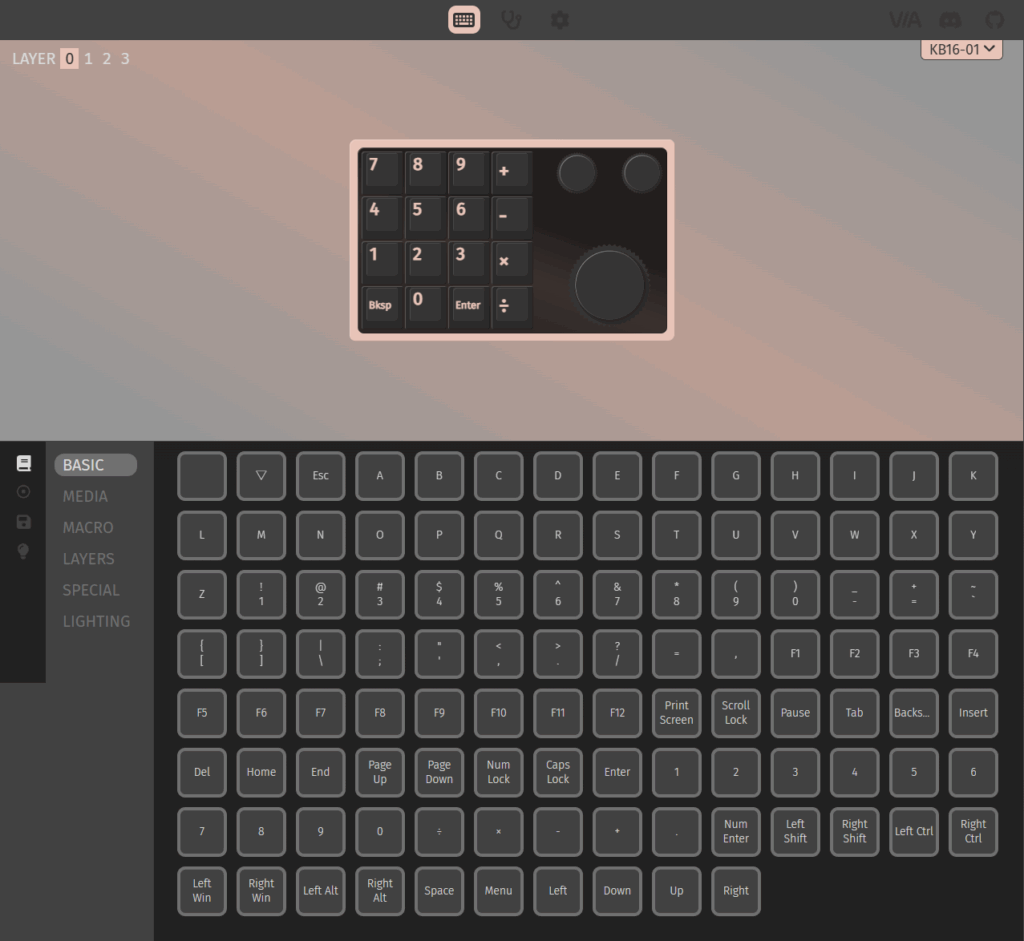Open the Configure keyboard tab icon
1024x941 pixels.
463,19
